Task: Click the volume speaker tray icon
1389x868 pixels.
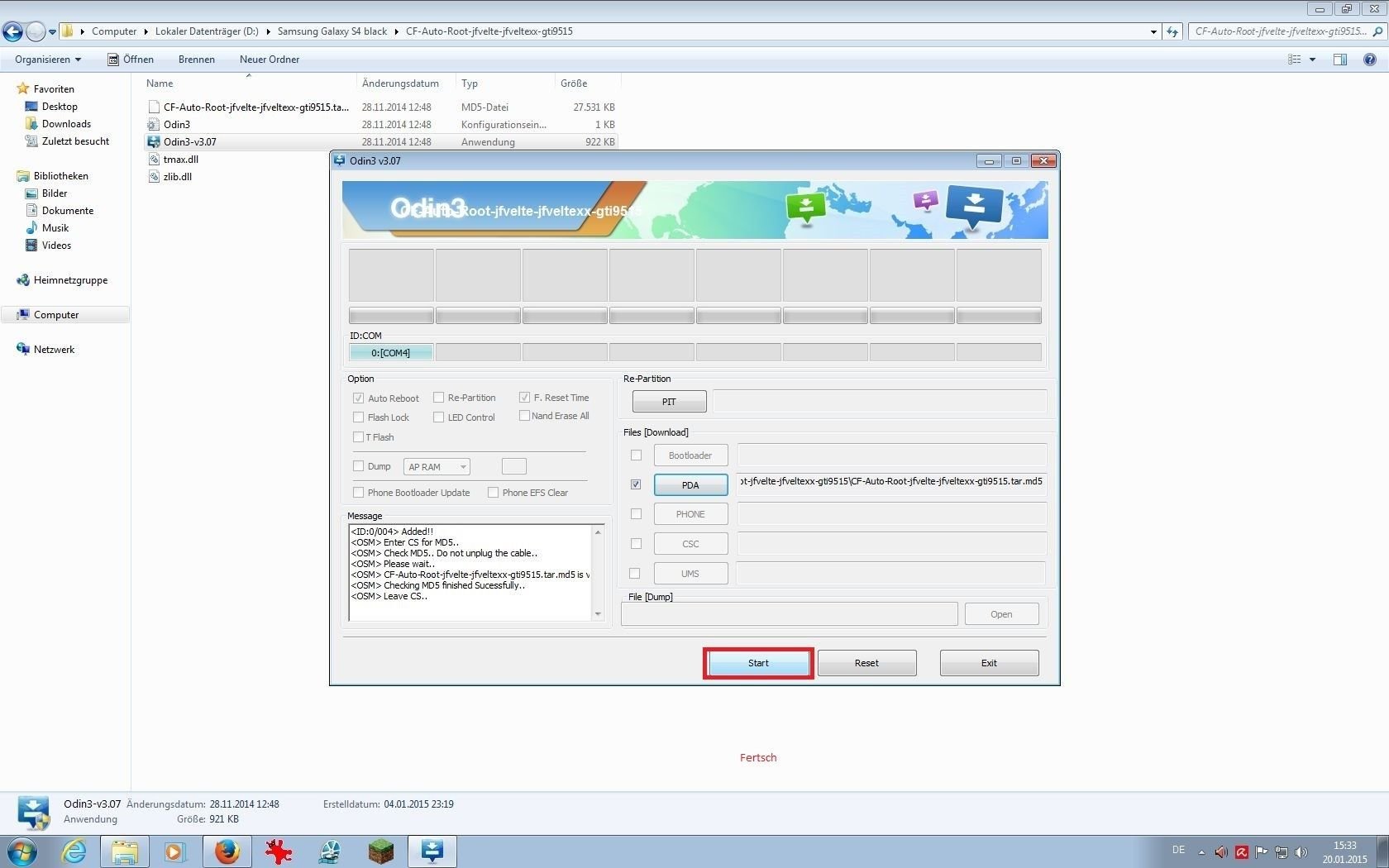Action: pos(1301,851)
